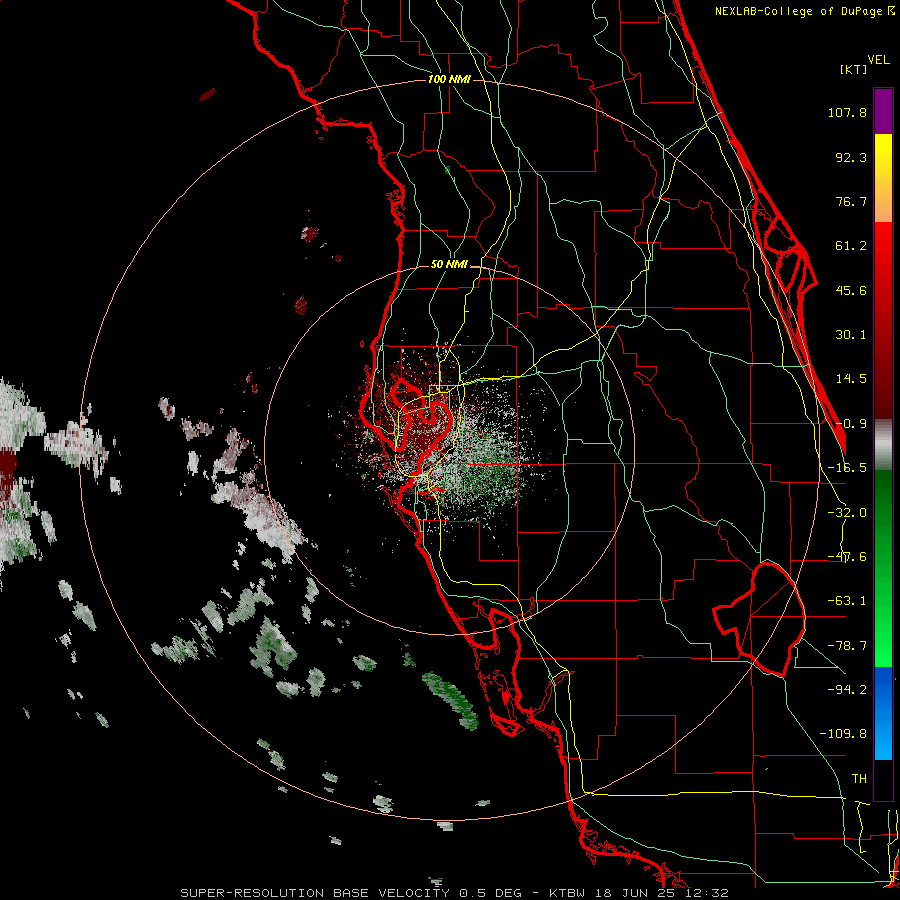Pick the gray segment of the color bar
Image resolution: width=900 pixels, height=900 pixels.
883,444
